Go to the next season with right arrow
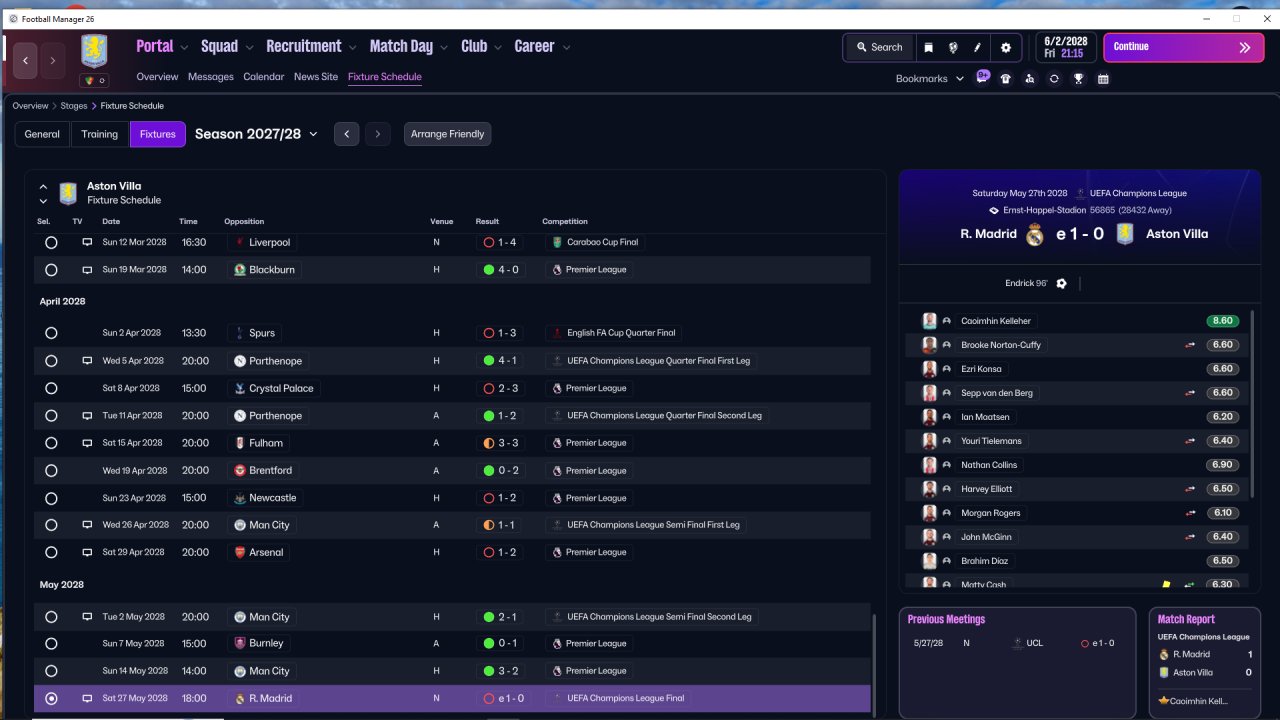This screenshot has height=720, width=1280. tap(377, 134)
